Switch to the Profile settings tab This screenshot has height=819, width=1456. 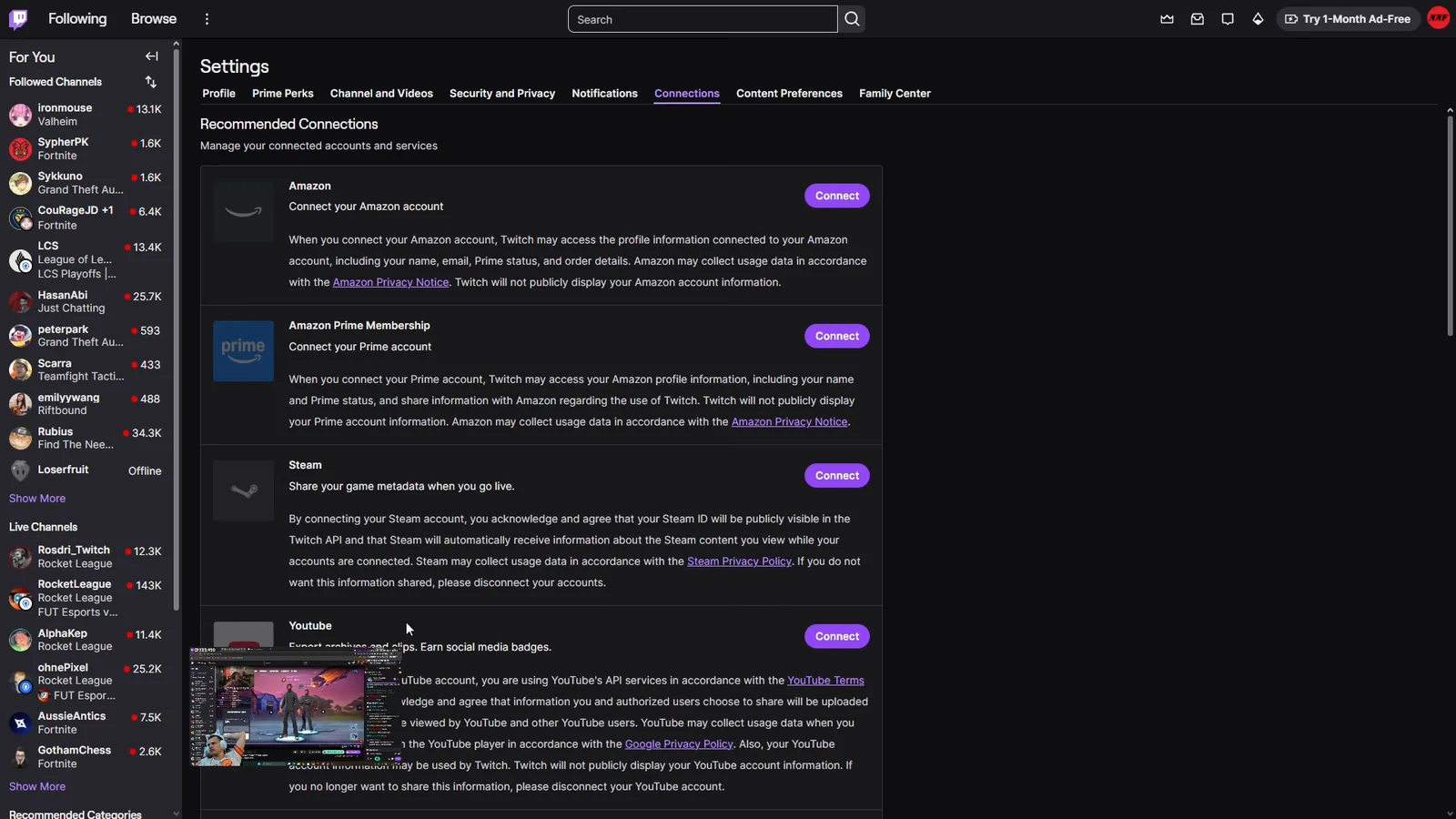click(x=218, y=94)
